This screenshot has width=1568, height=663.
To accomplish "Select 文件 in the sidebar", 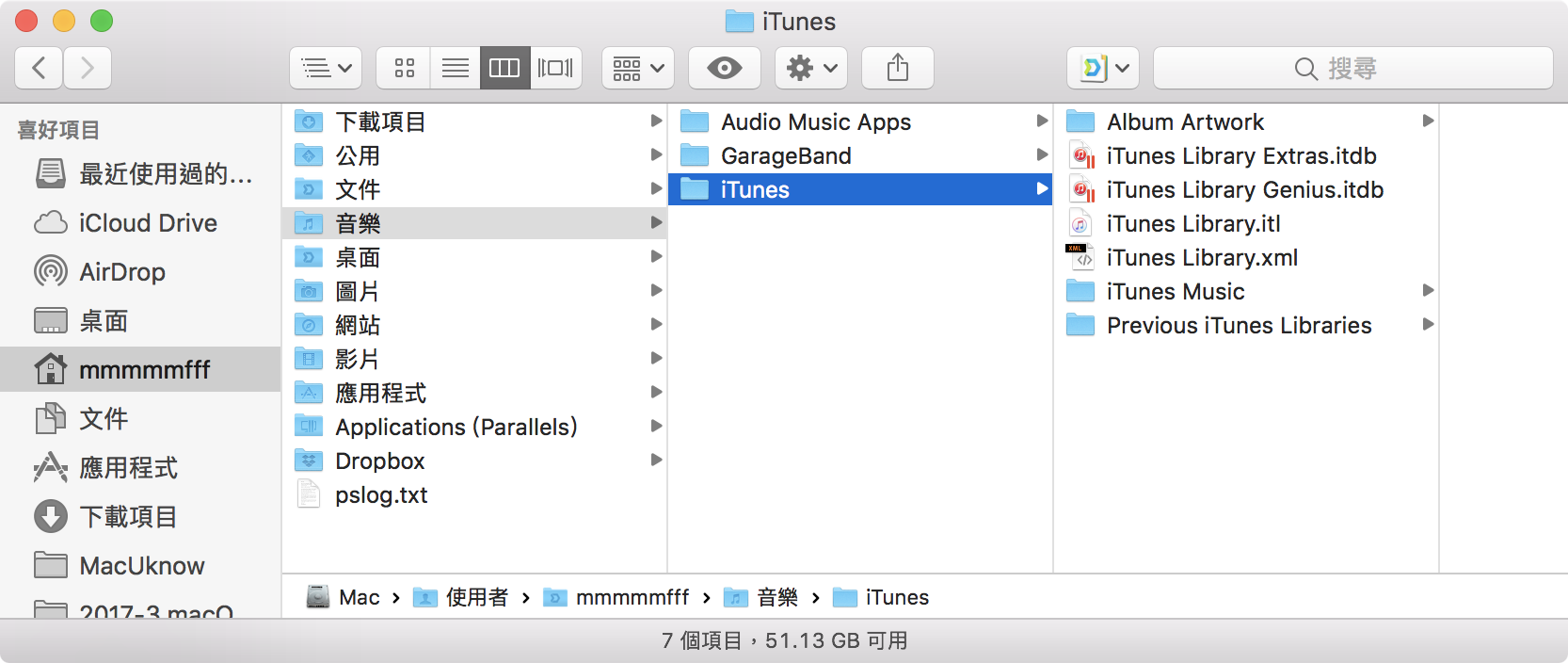I will (x=141, y=418).
